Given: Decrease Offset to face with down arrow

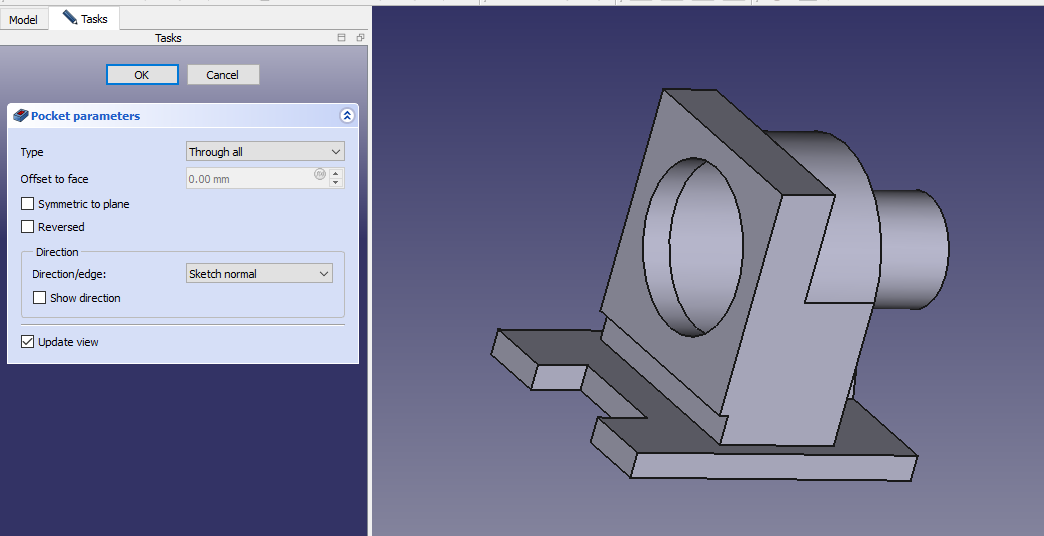Looking at the screenshot, I should pyautogui.click(x=336, y=184).
